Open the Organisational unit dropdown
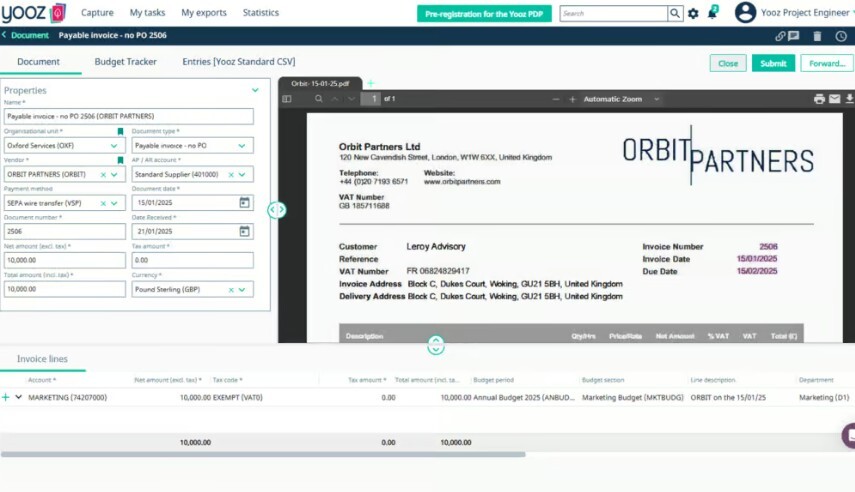Image resolution: width=855 pixels, height=492 pixels. click(x=114, y=146)
